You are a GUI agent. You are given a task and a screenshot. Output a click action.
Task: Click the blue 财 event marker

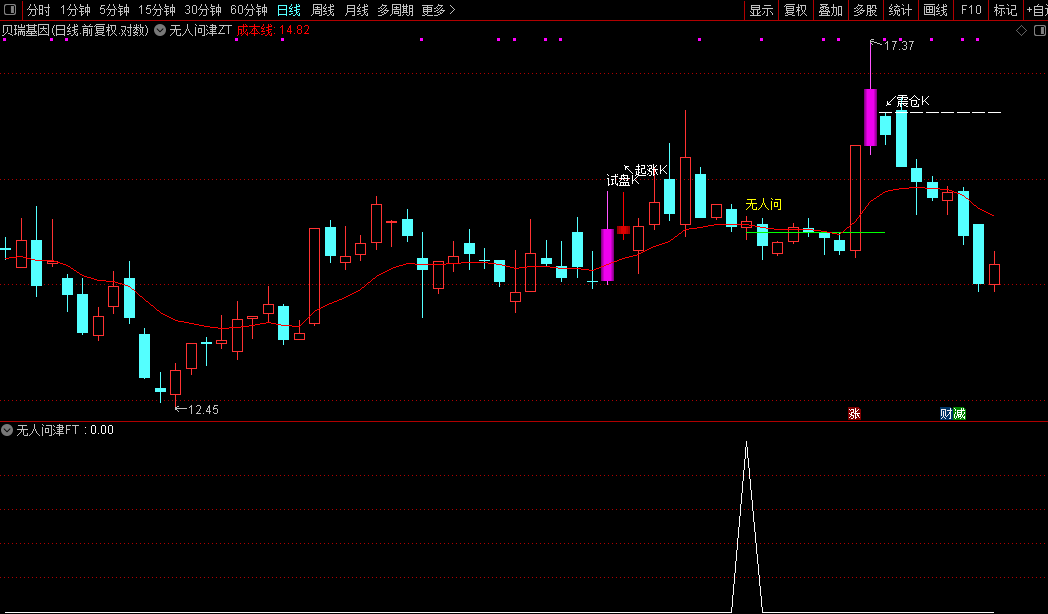click(946, 414)
